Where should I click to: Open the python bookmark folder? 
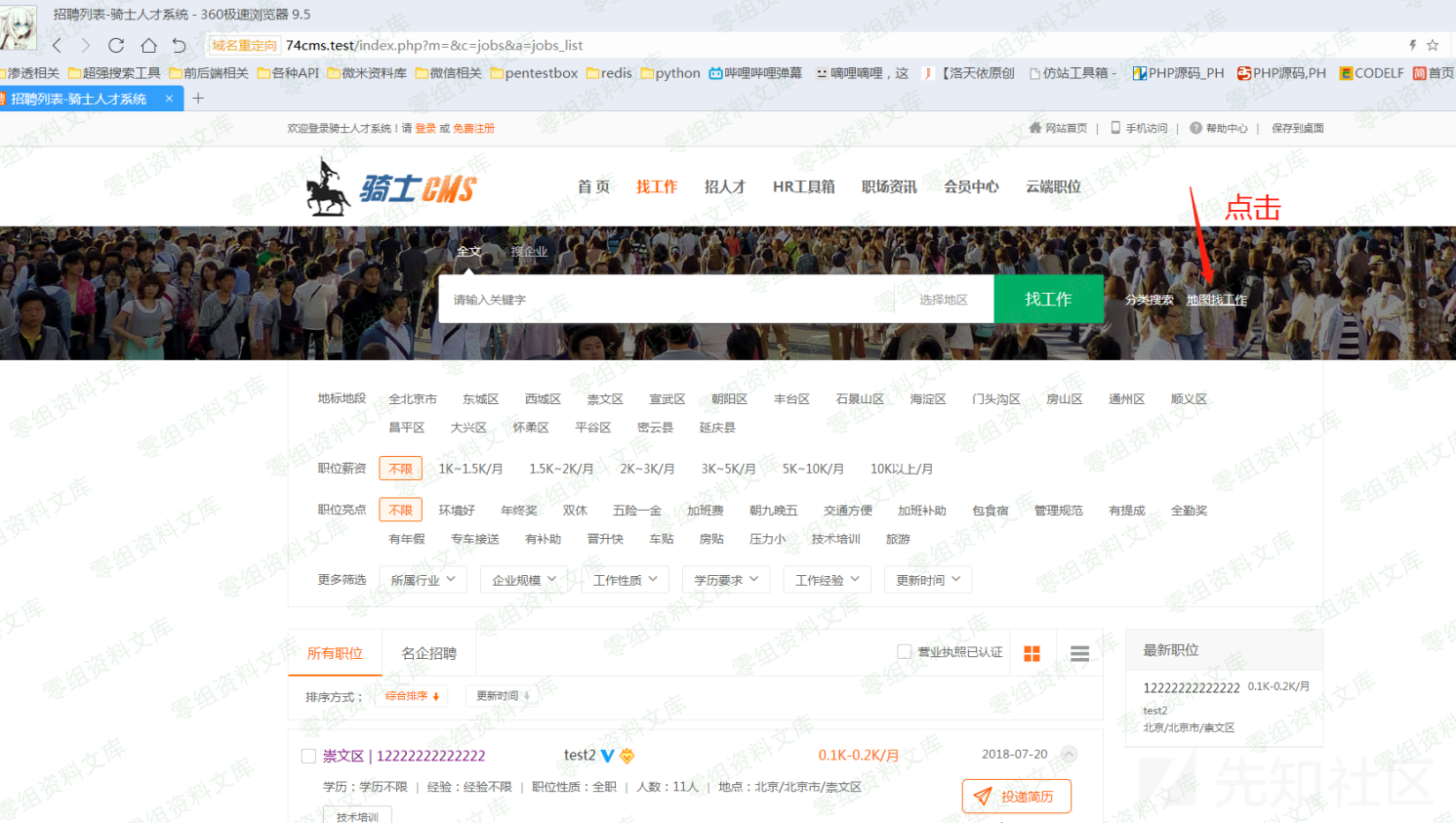(670, 73)
